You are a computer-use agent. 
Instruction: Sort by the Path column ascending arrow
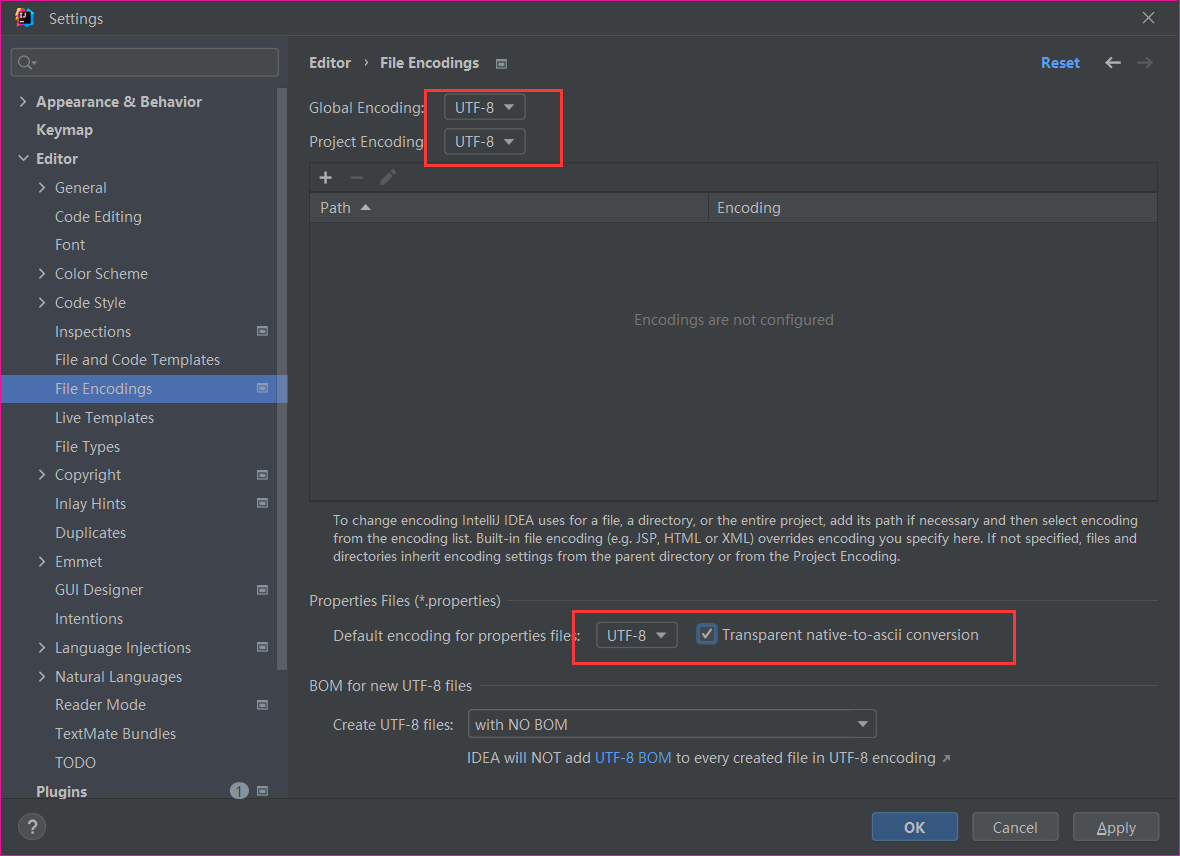click(366, 208)
